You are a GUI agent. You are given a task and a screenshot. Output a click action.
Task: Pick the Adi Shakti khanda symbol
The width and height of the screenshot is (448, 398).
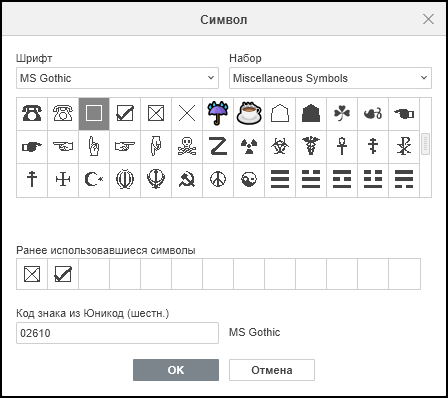click(156, 180)
